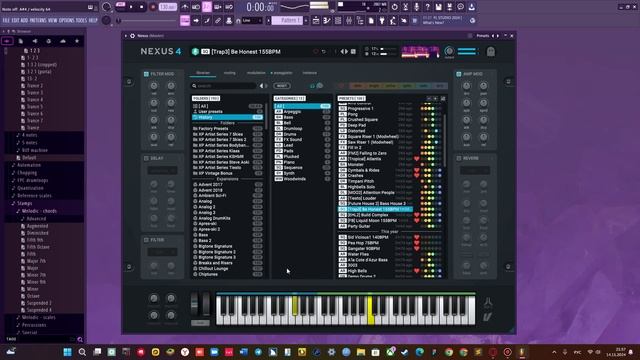
Task: Open the Line snap dropdown
Action: click(x=251, y=20)
